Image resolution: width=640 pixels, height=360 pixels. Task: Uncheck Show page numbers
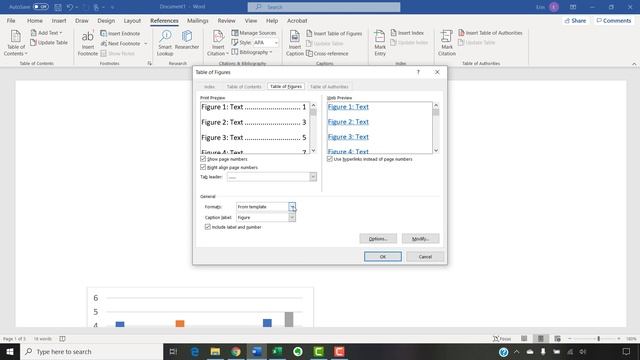coord(203,159)
